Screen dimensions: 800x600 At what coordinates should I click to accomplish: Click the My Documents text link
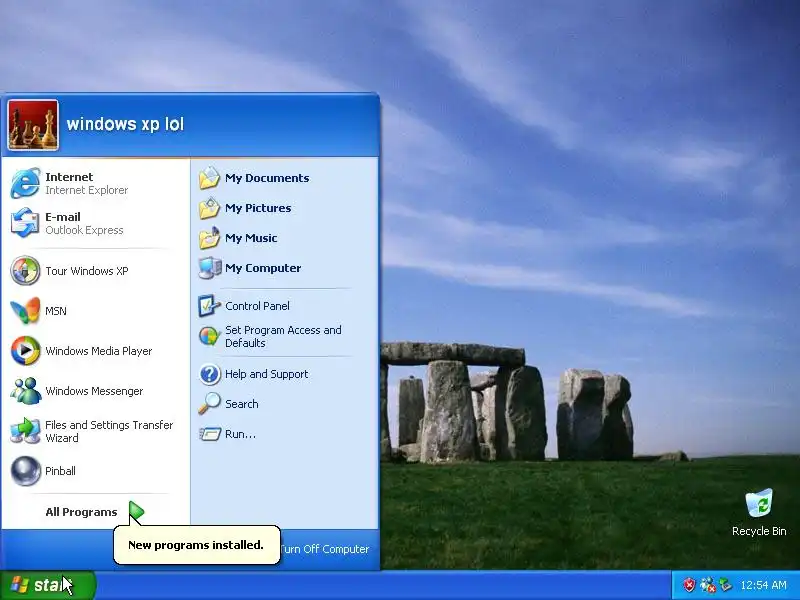pos(267,178)
